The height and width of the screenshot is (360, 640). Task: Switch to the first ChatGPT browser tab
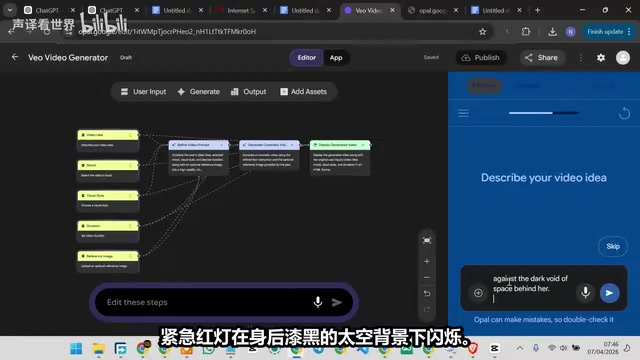click(49, 10)
